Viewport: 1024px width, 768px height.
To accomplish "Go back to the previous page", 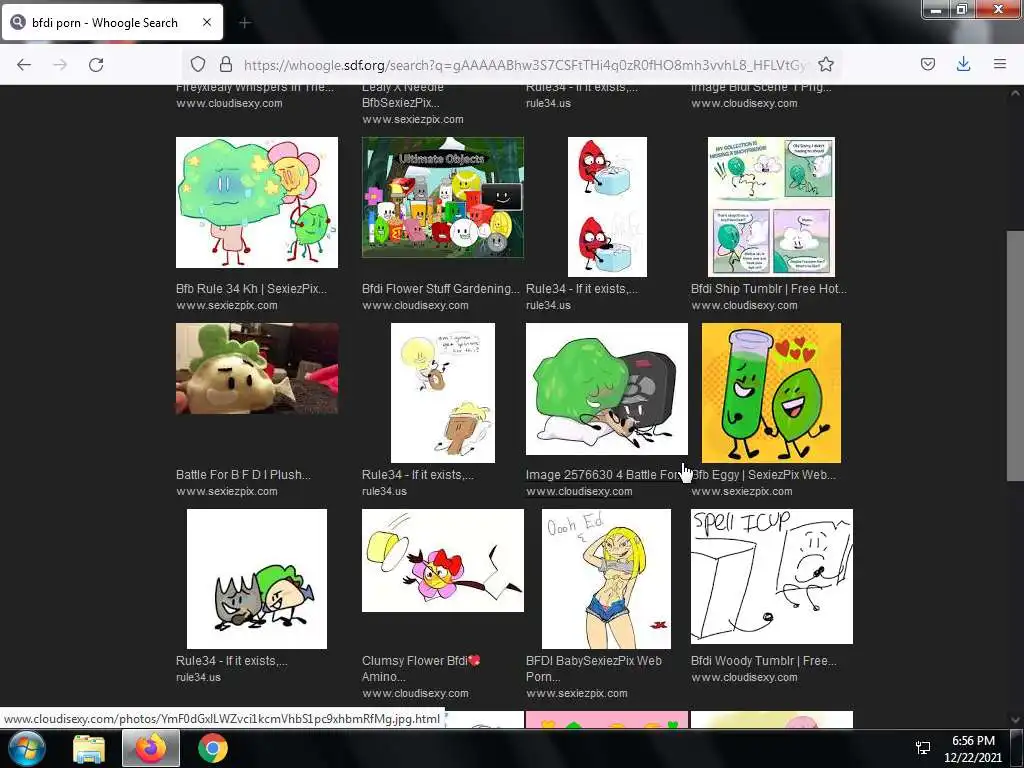I will (24, 64).
